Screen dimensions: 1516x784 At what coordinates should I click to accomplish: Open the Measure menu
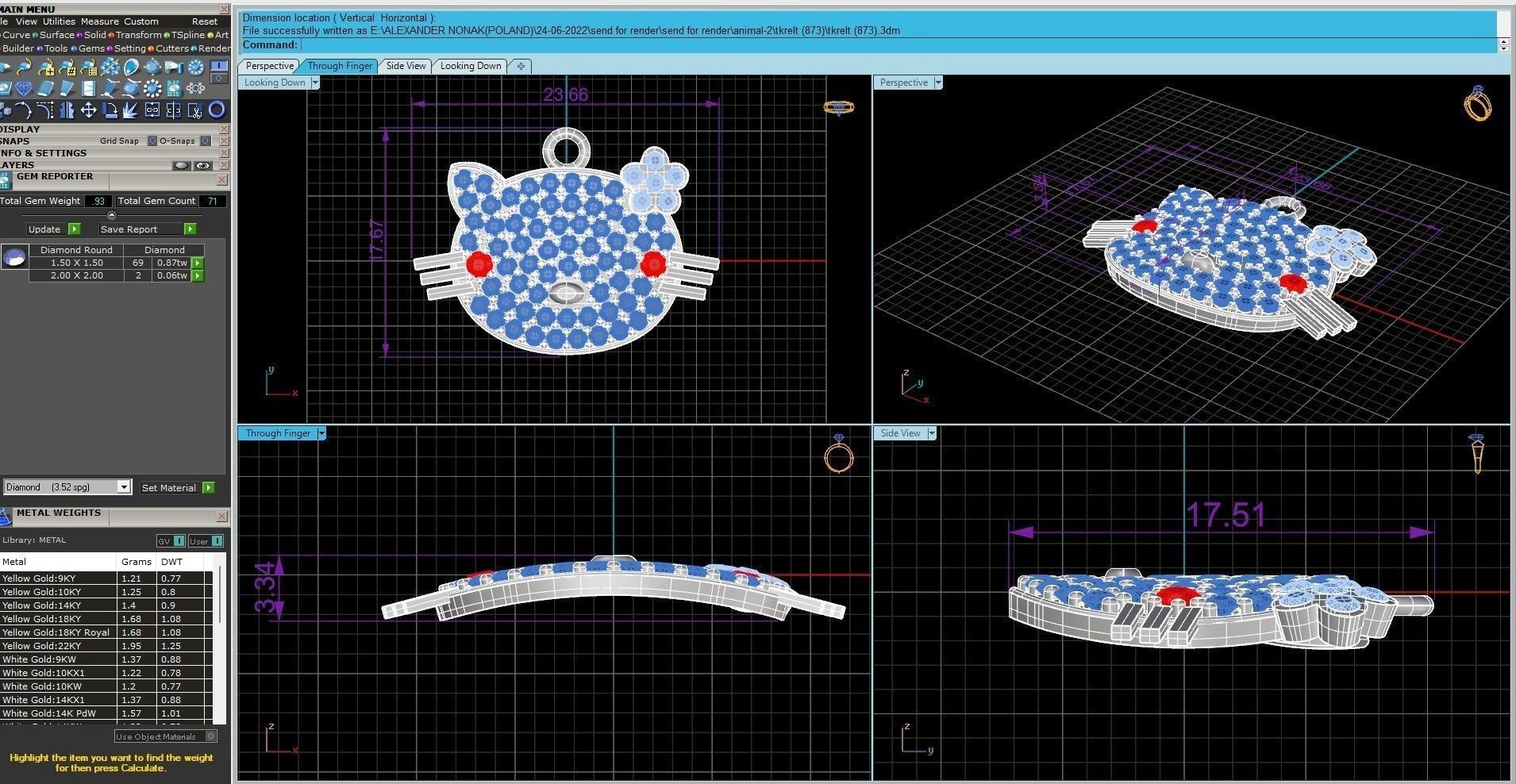pos(99,21)
